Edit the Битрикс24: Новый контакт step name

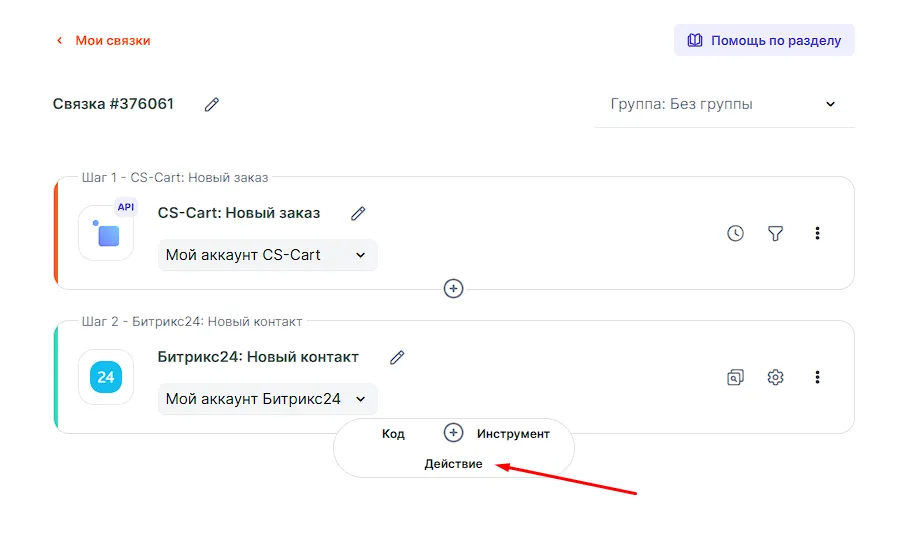pos(397,357)
